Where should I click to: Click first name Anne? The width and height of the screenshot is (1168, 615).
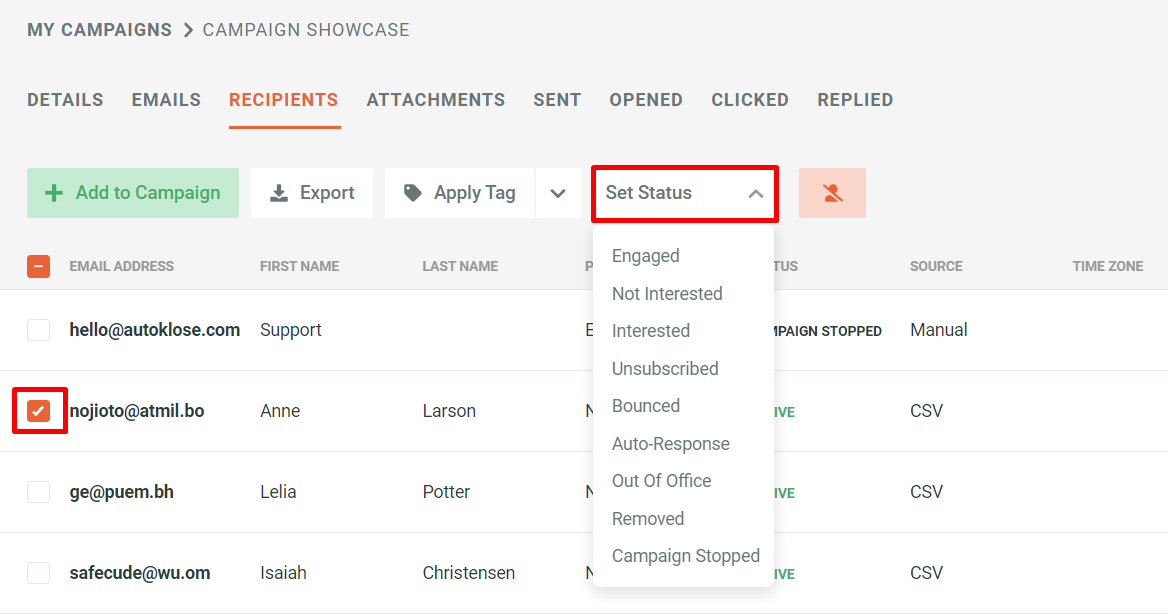tap(280, 411)
